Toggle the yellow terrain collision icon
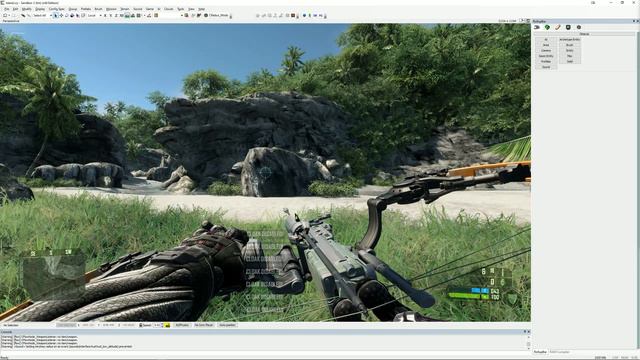Image resolution: width=640 pixels, height=360 pixels. [167, 325]
